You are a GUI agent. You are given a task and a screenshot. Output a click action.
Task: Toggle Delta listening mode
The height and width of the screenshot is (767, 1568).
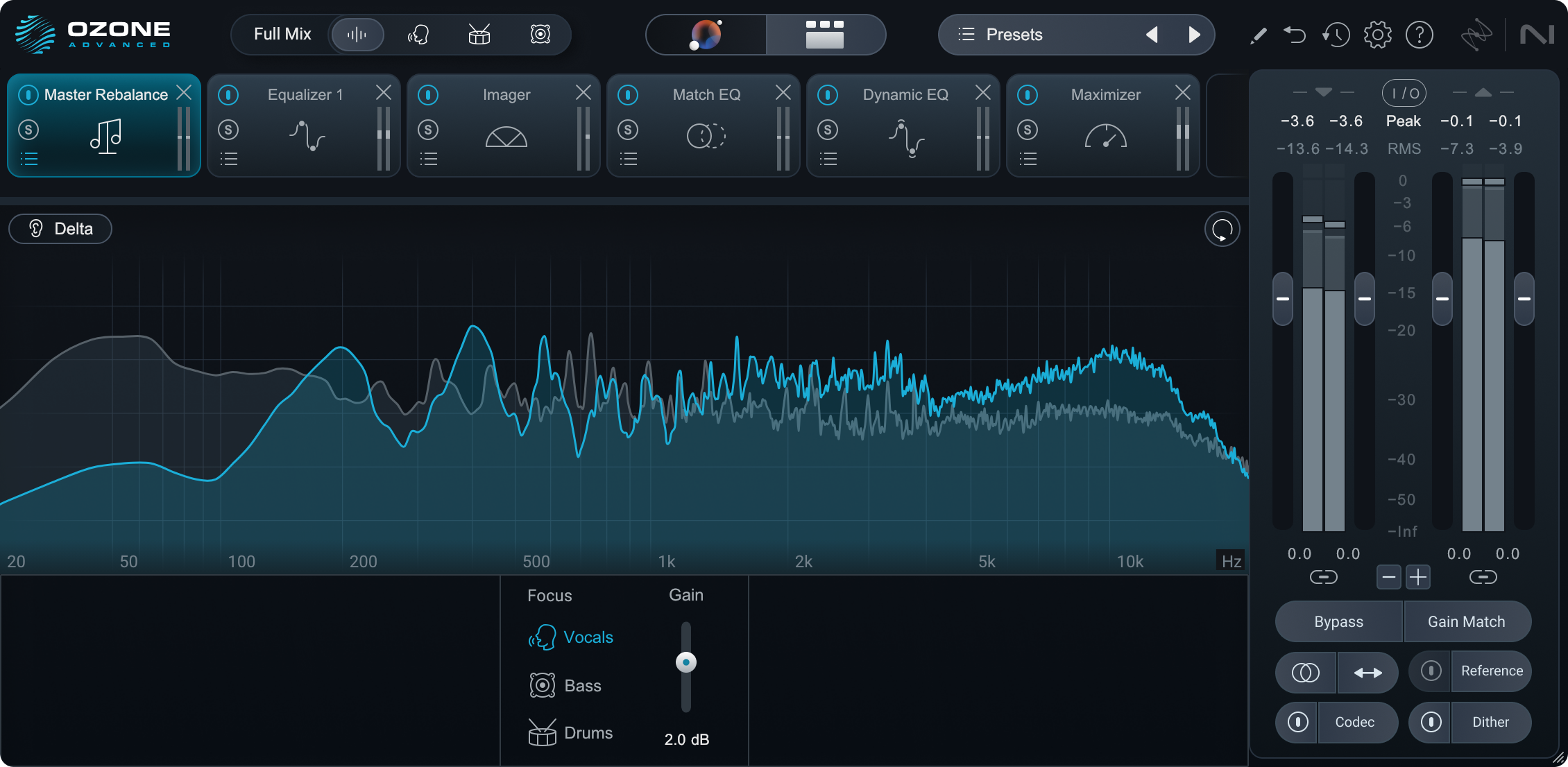coord(60,228)
